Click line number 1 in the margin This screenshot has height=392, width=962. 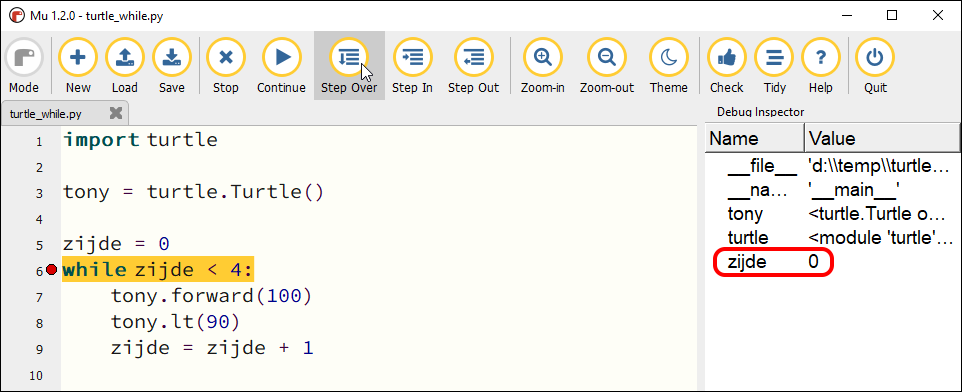click(x=39, y=142)
